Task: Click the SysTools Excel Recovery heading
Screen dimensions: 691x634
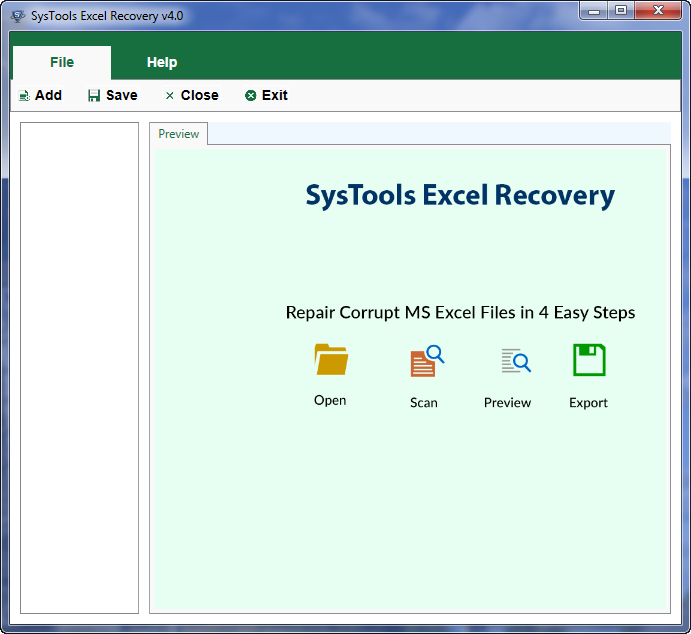Action: 460,195
